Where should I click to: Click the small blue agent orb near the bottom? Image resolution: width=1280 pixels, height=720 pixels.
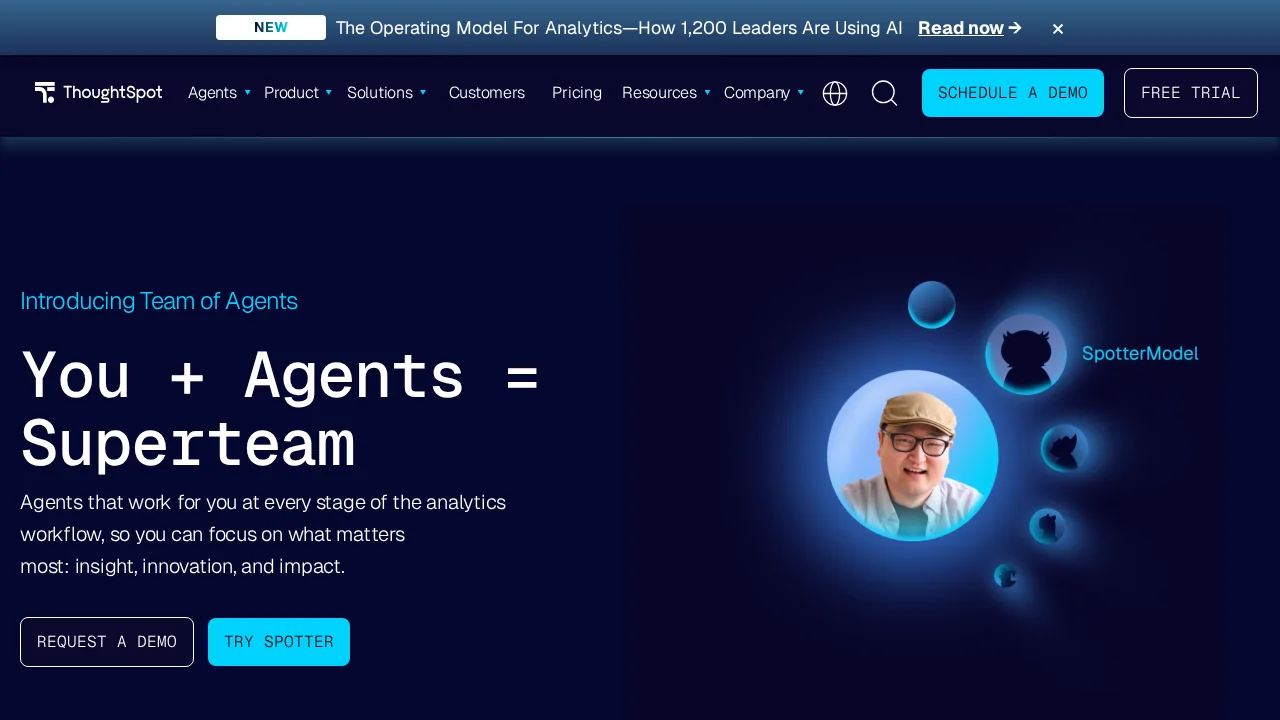point(1006,576)
